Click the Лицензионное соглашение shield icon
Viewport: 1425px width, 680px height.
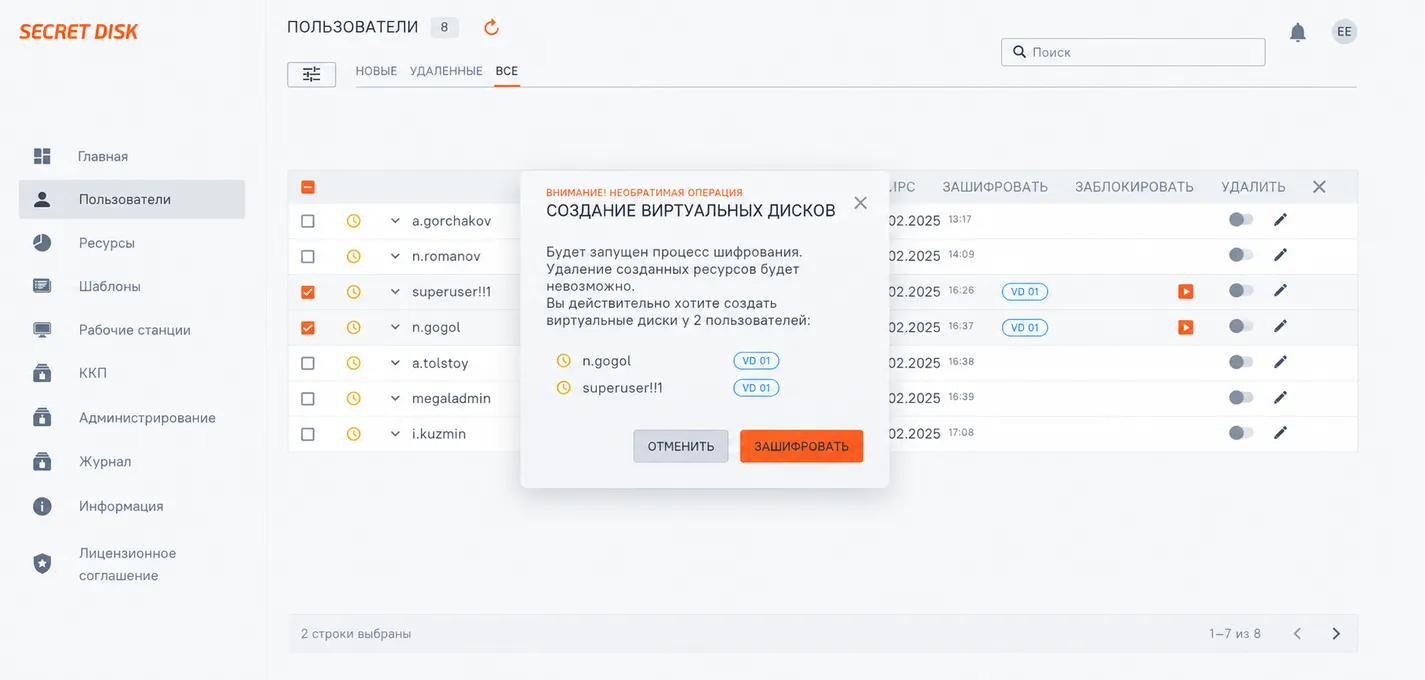[42, 564]
